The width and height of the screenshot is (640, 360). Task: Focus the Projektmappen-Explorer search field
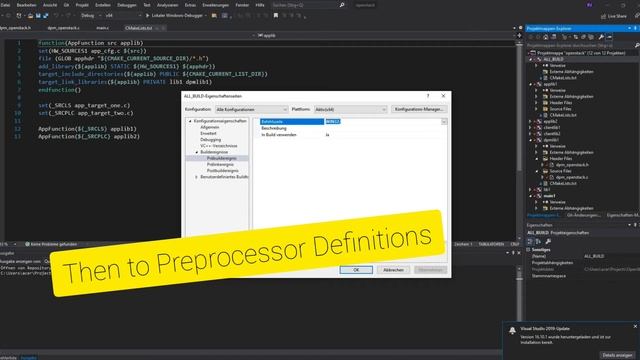580,45
